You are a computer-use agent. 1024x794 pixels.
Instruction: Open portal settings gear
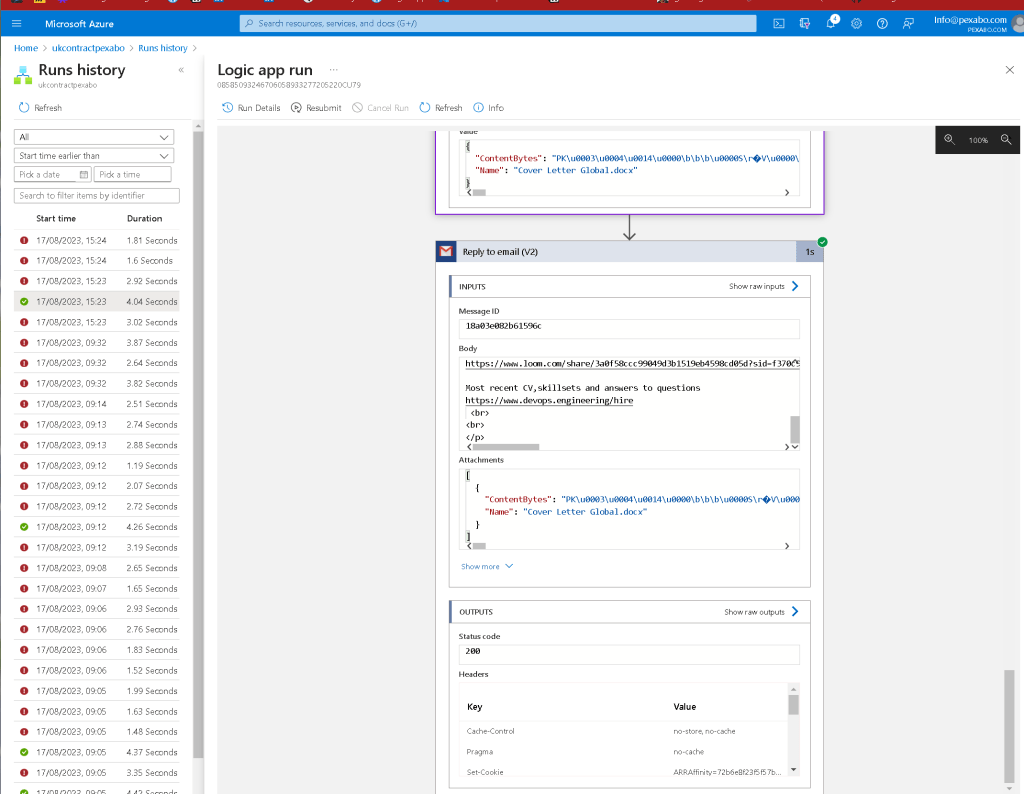[856, 24]
